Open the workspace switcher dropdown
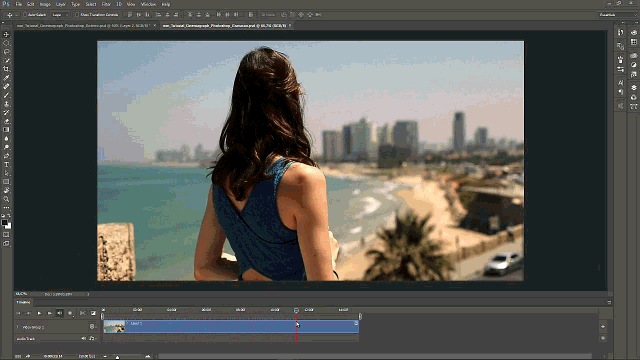 tap(618, 15)
